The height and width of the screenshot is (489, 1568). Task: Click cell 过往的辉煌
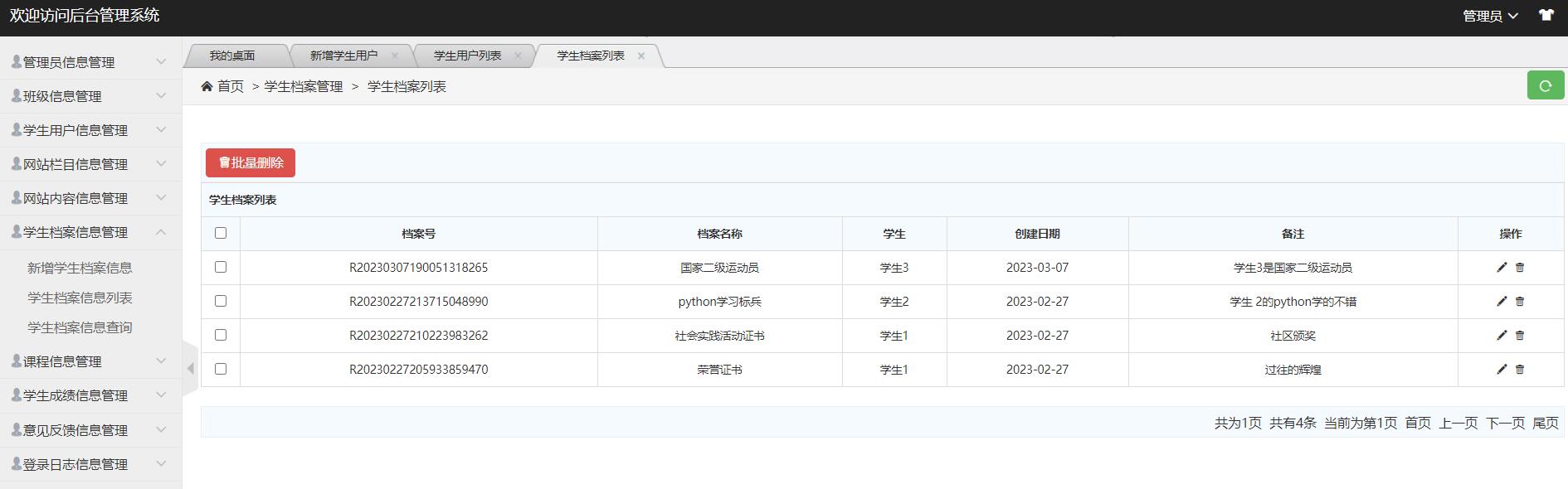1293,370
